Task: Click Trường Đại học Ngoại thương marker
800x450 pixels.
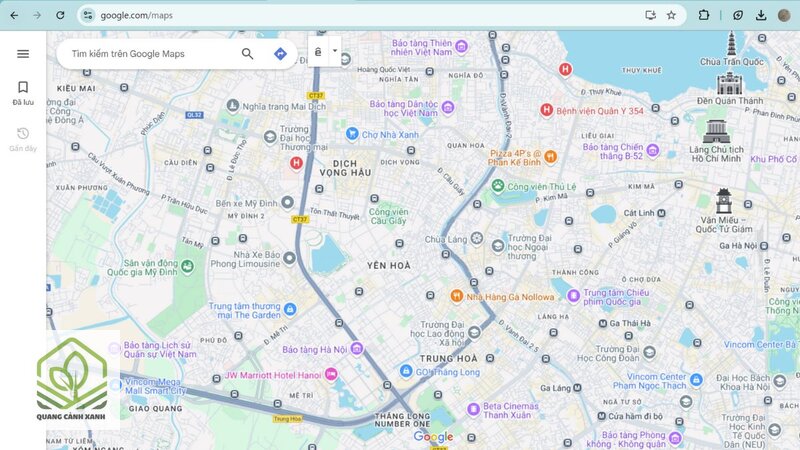Action: [498, 246]
